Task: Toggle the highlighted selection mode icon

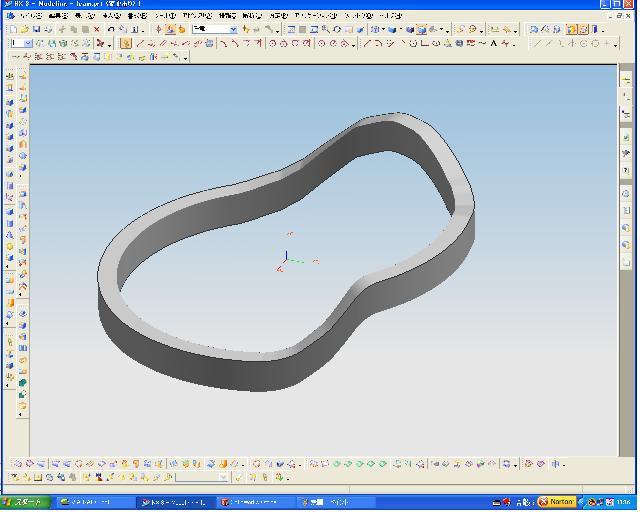Action: pyautogui.click(x=171, y=30)
